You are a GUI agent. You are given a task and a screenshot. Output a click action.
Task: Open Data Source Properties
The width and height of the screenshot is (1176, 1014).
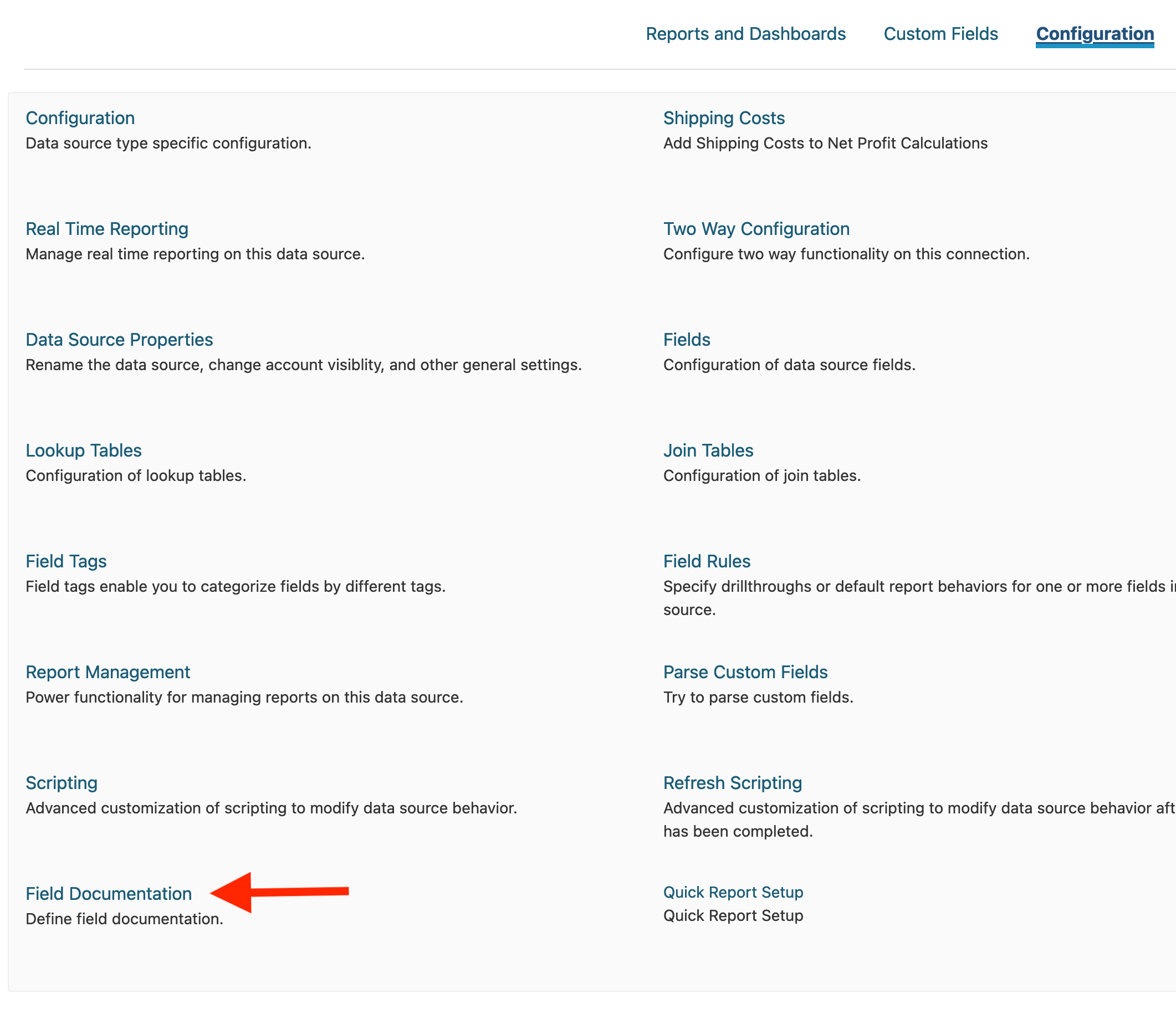119,339
